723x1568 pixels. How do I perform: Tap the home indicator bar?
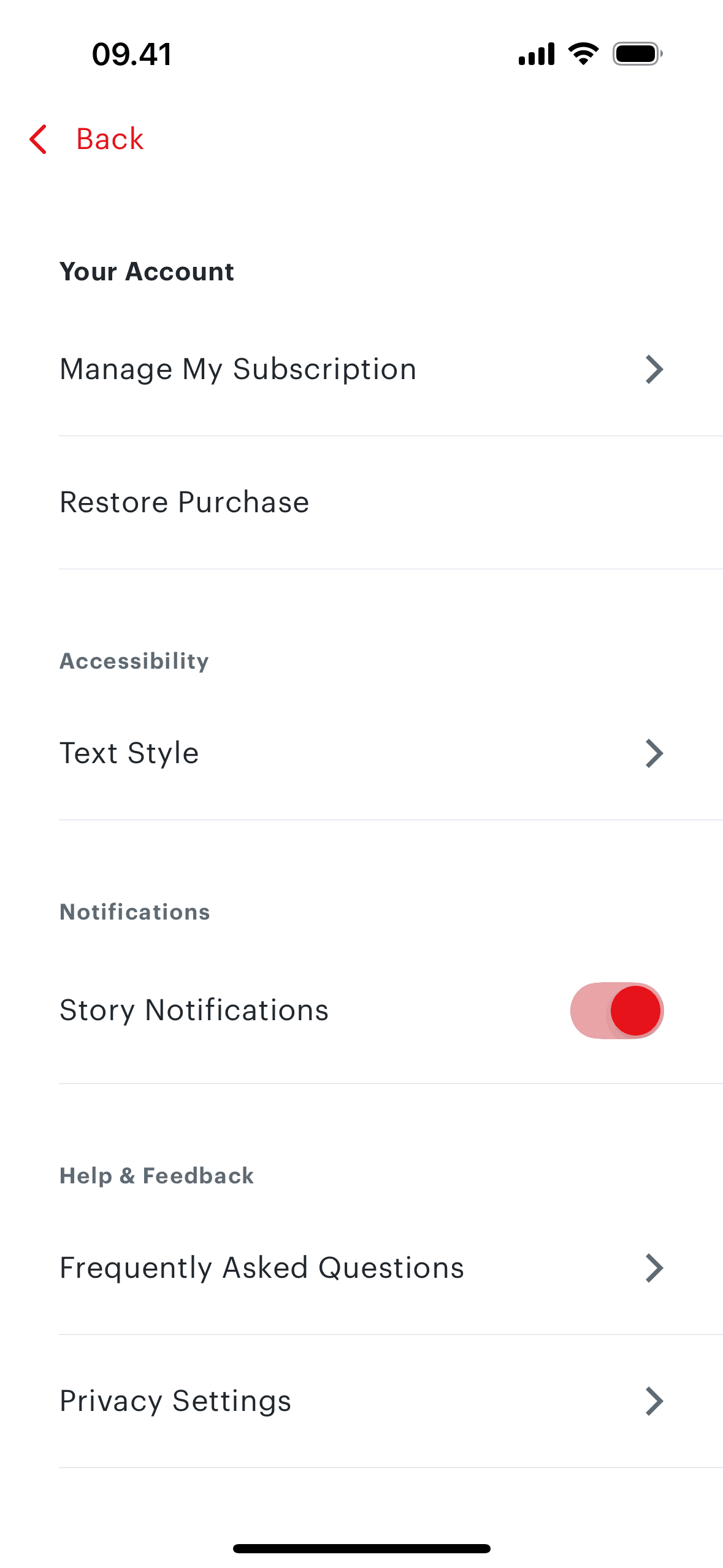click(x=361, y=1548)
